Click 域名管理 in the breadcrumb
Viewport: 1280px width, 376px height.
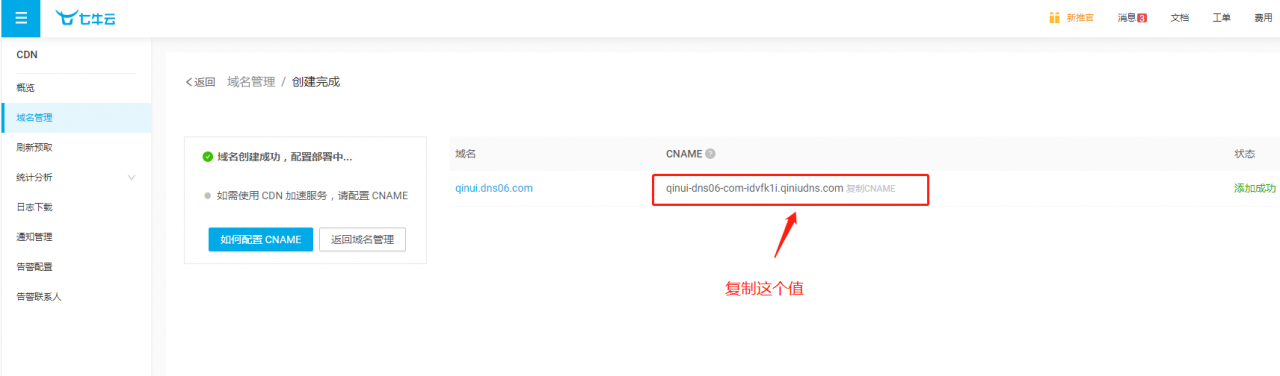pyautogui.click(x=251, y=82)
